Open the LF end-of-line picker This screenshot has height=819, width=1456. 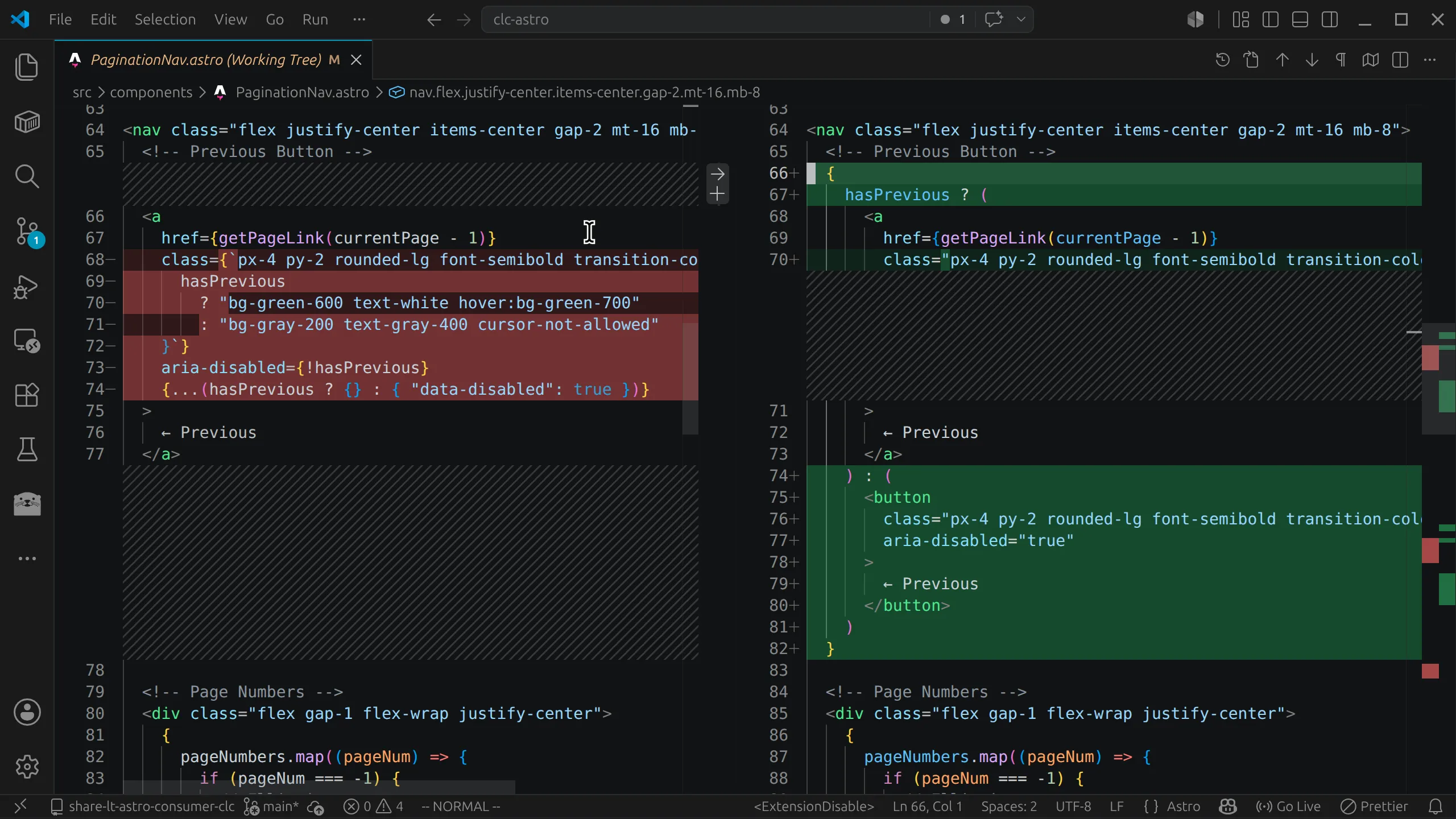click(1116, 806)
